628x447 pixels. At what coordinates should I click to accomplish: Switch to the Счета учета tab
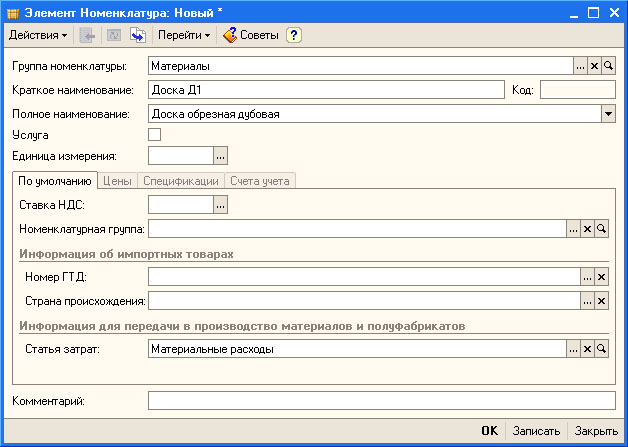[x=260, y=181]
